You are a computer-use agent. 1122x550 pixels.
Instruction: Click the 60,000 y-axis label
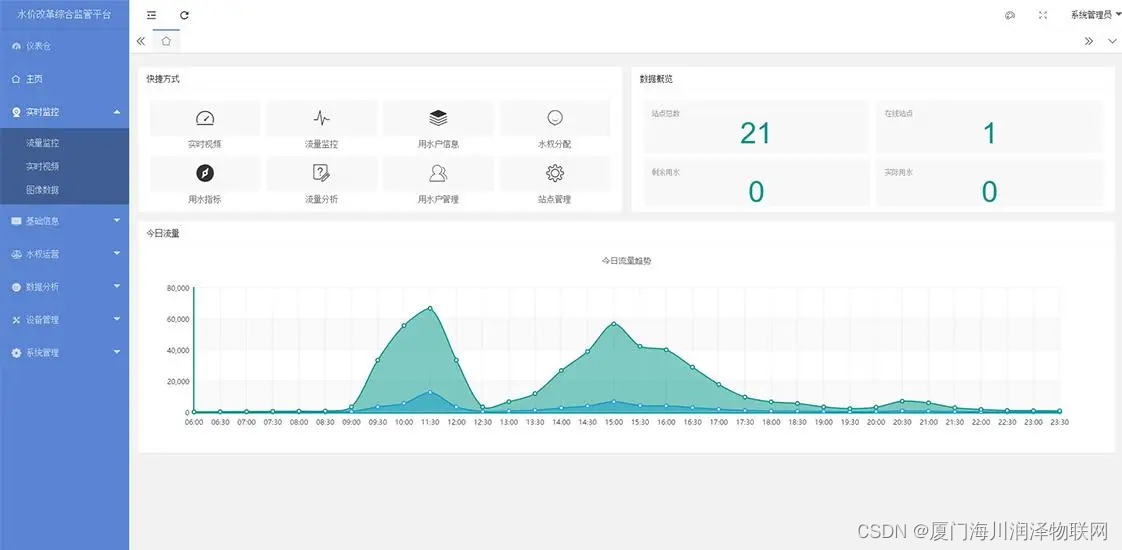click(x=177, y=319)
